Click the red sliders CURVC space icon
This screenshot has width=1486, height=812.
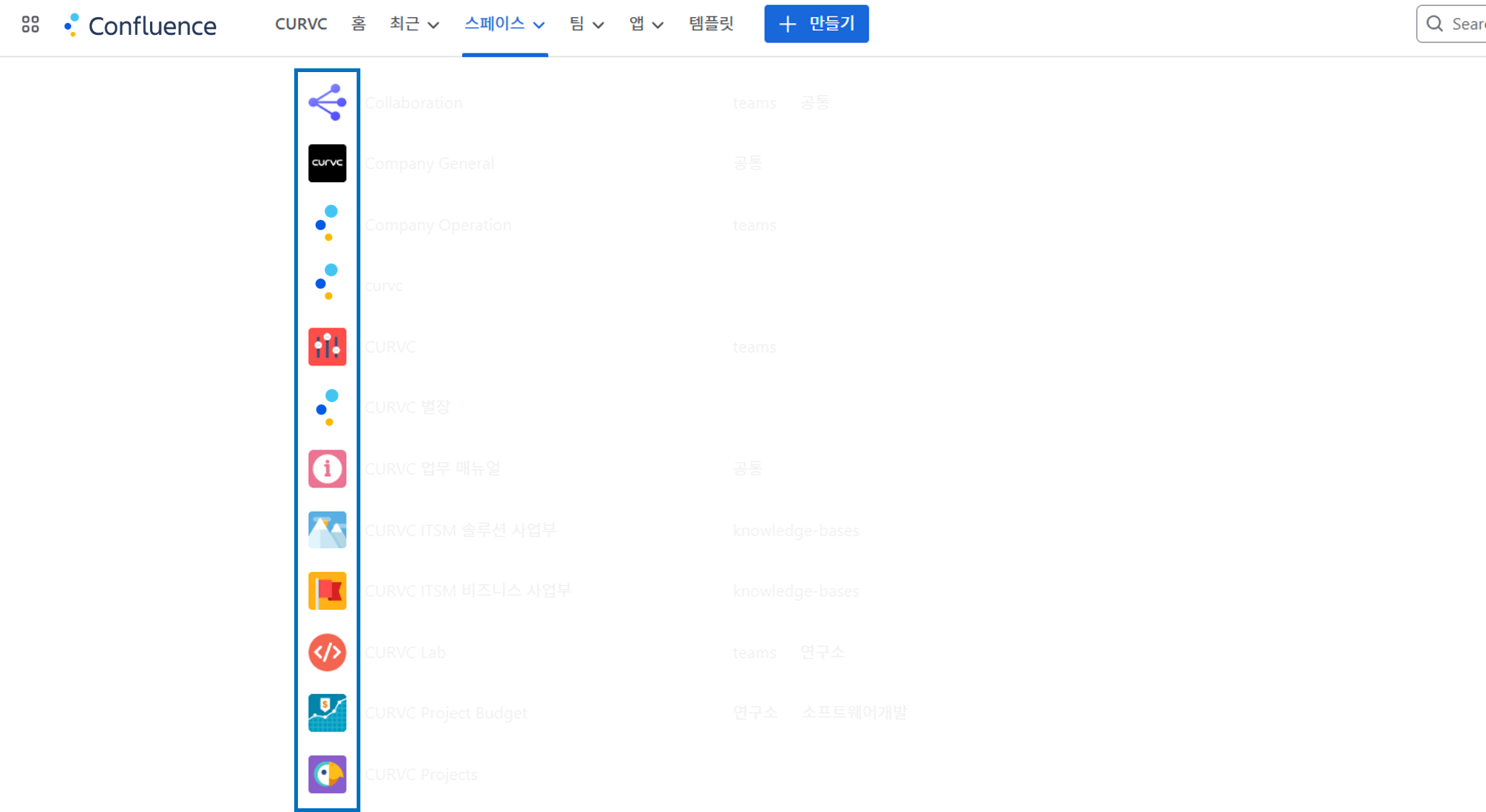(x=327, y=347)
